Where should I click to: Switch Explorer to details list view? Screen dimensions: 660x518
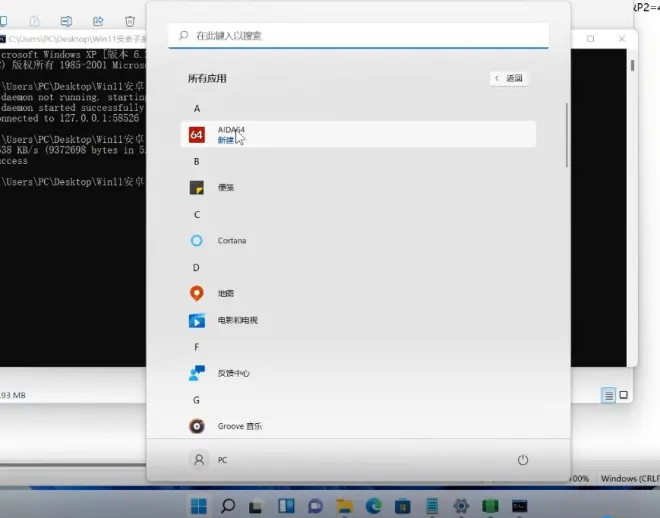[x=609, y=395]
